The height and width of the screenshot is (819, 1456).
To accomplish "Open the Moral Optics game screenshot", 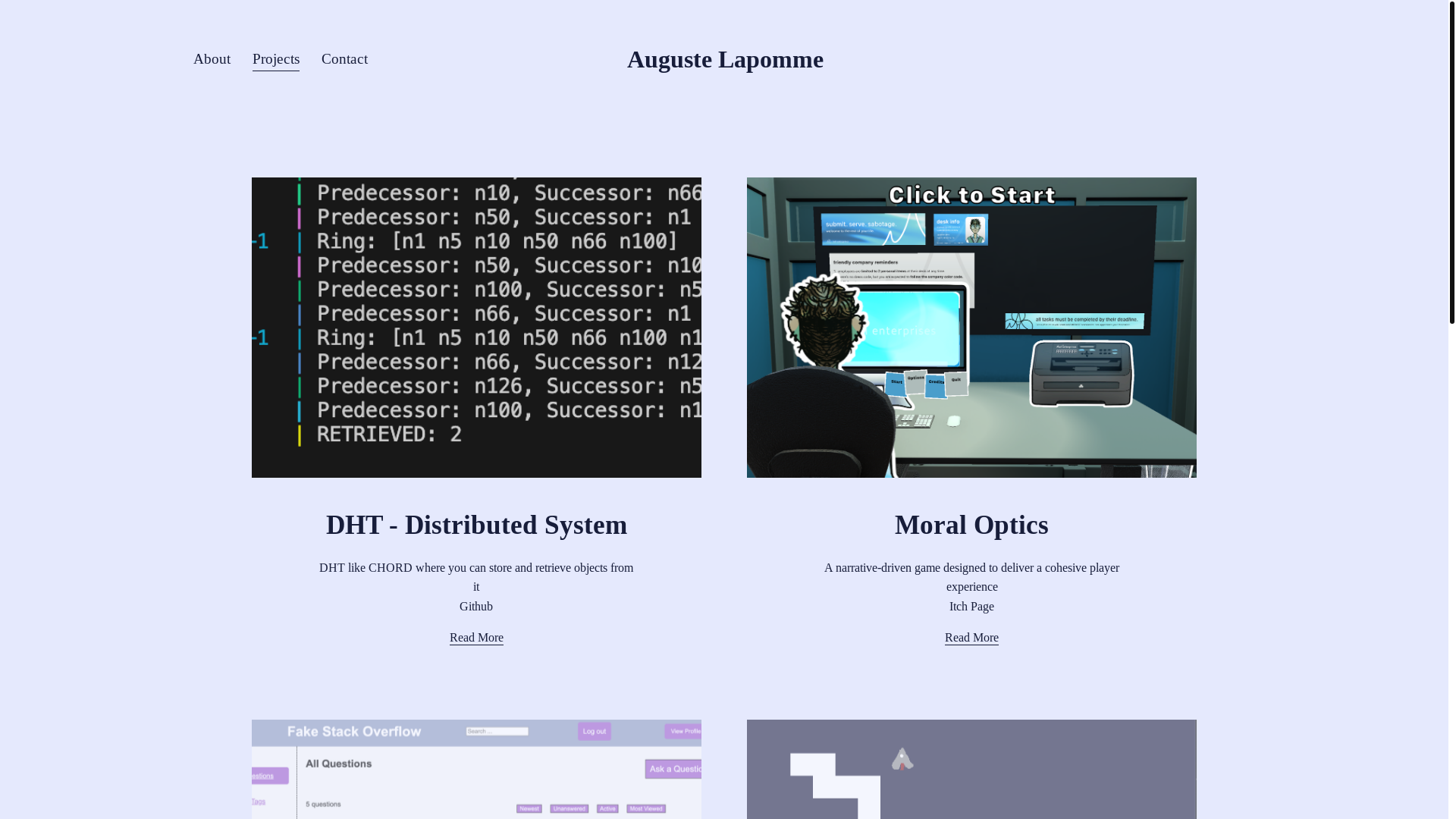I will click(971, 328).
